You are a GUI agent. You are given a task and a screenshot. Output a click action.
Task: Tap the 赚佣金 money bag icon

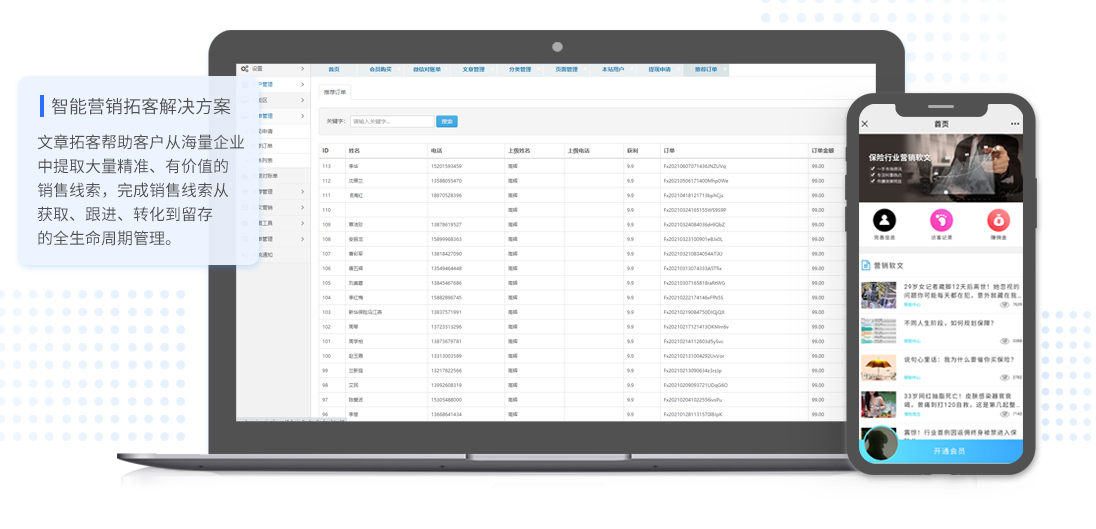[998, 221]
